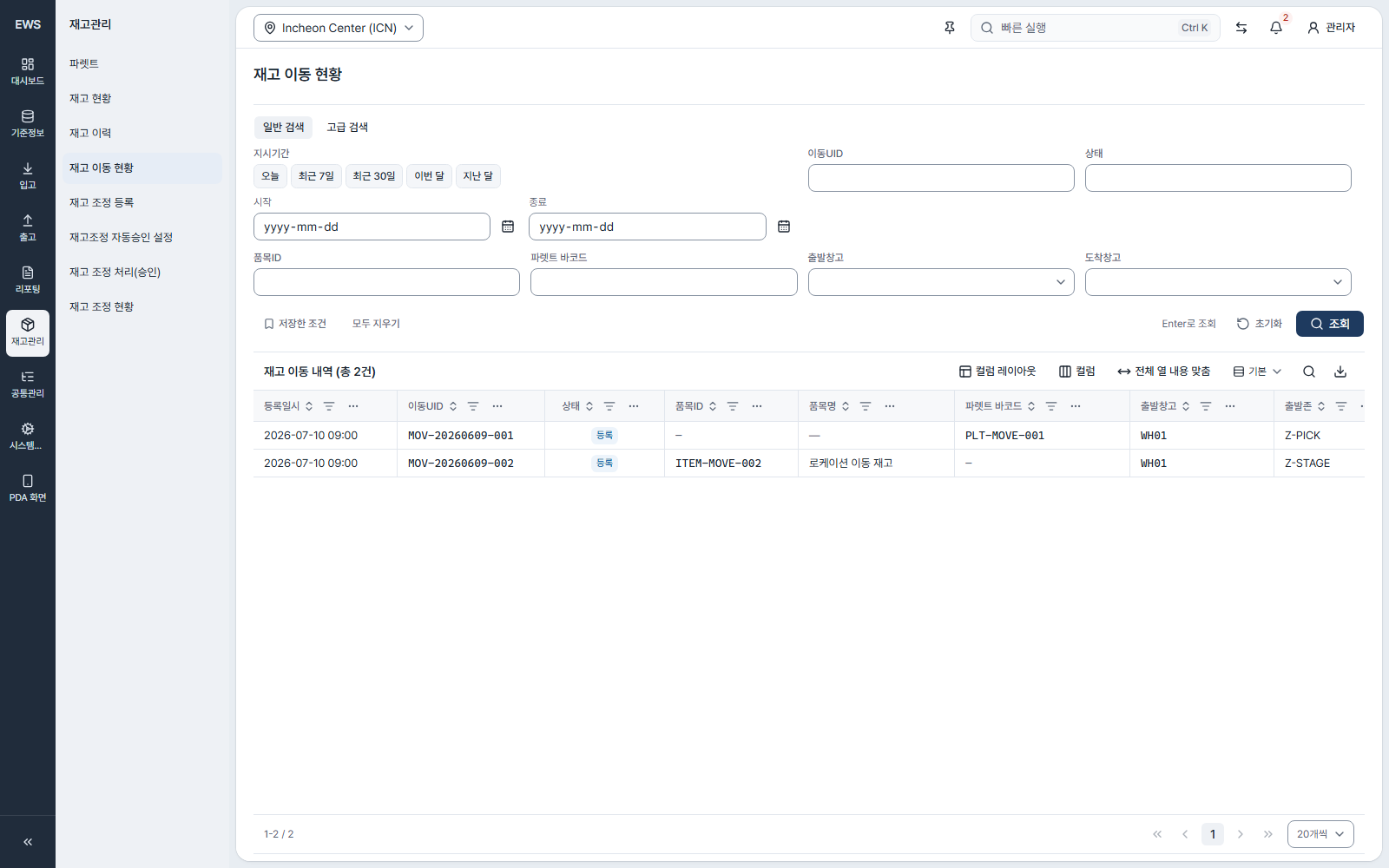Open the 관리자 user menu

coord(1332,28)
